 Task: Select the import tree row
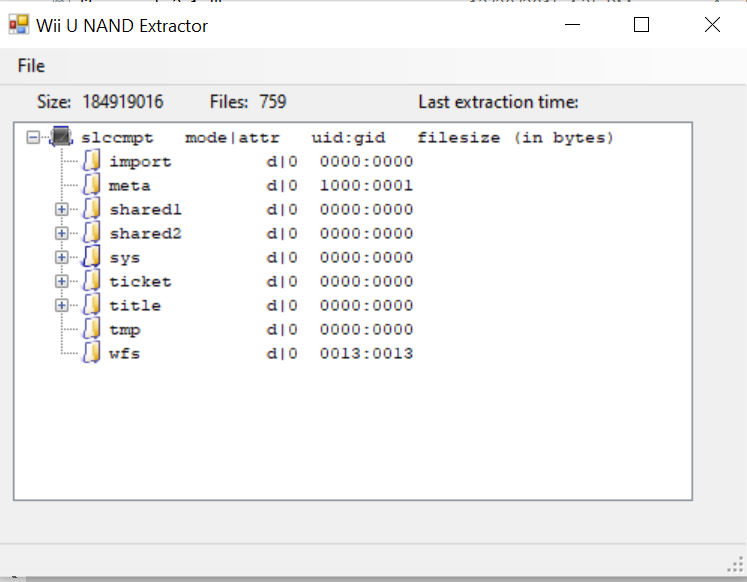(x=261, y=162)
